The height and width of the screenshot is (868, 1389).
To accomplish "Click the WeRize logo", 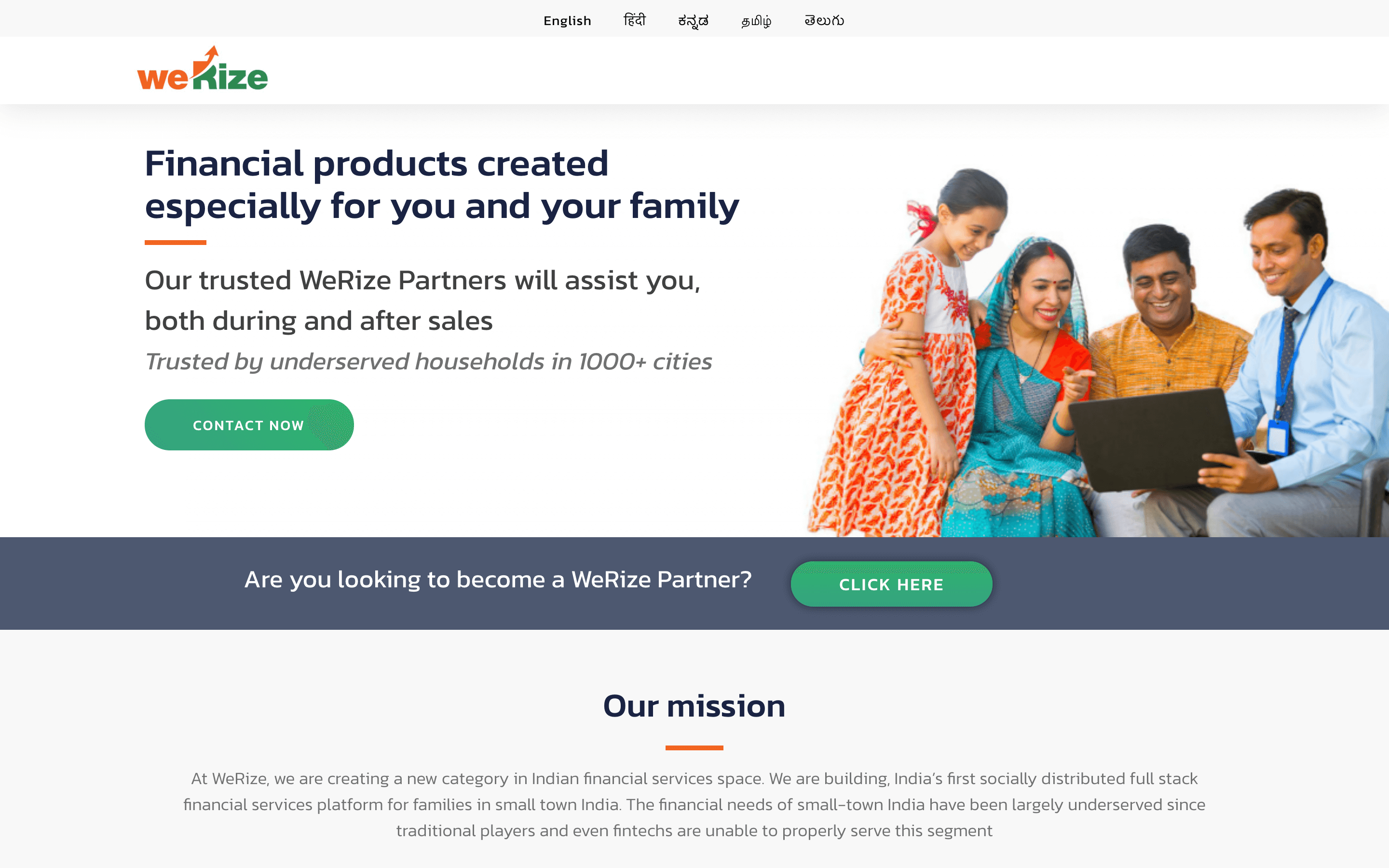I will 202,68.
